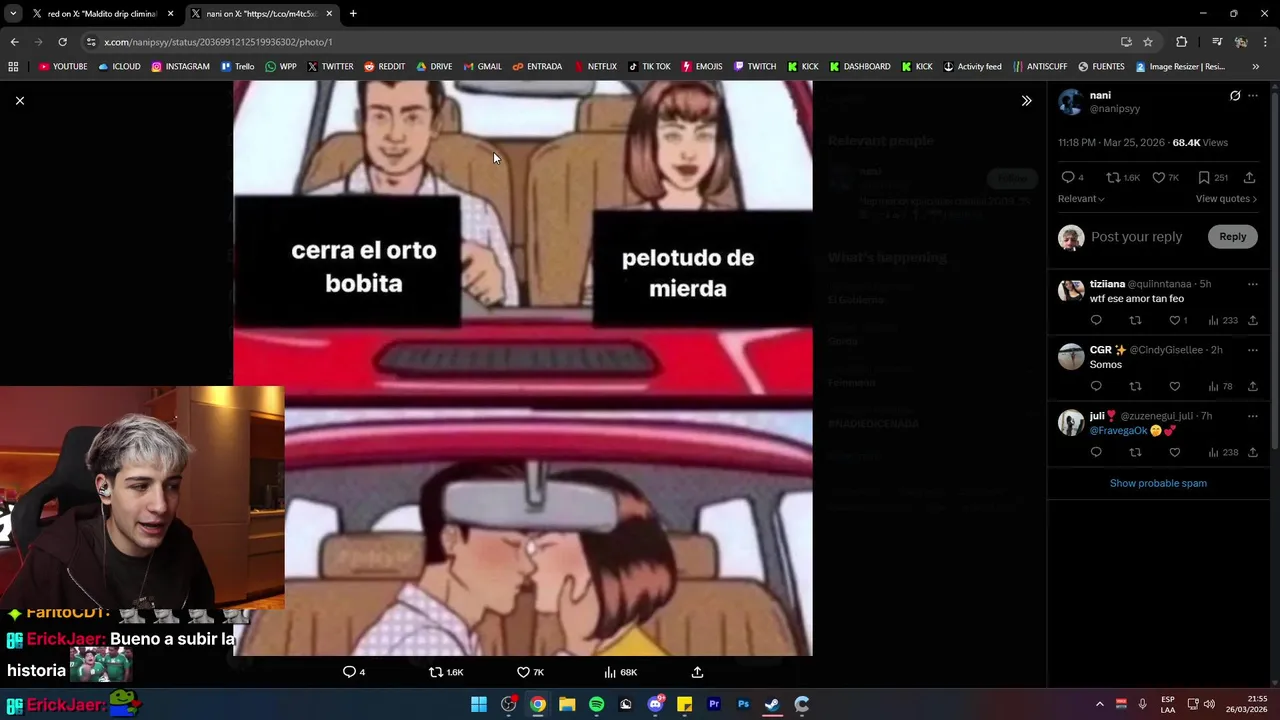Reply to tiziiana's comment

[x=1096, y=321]
